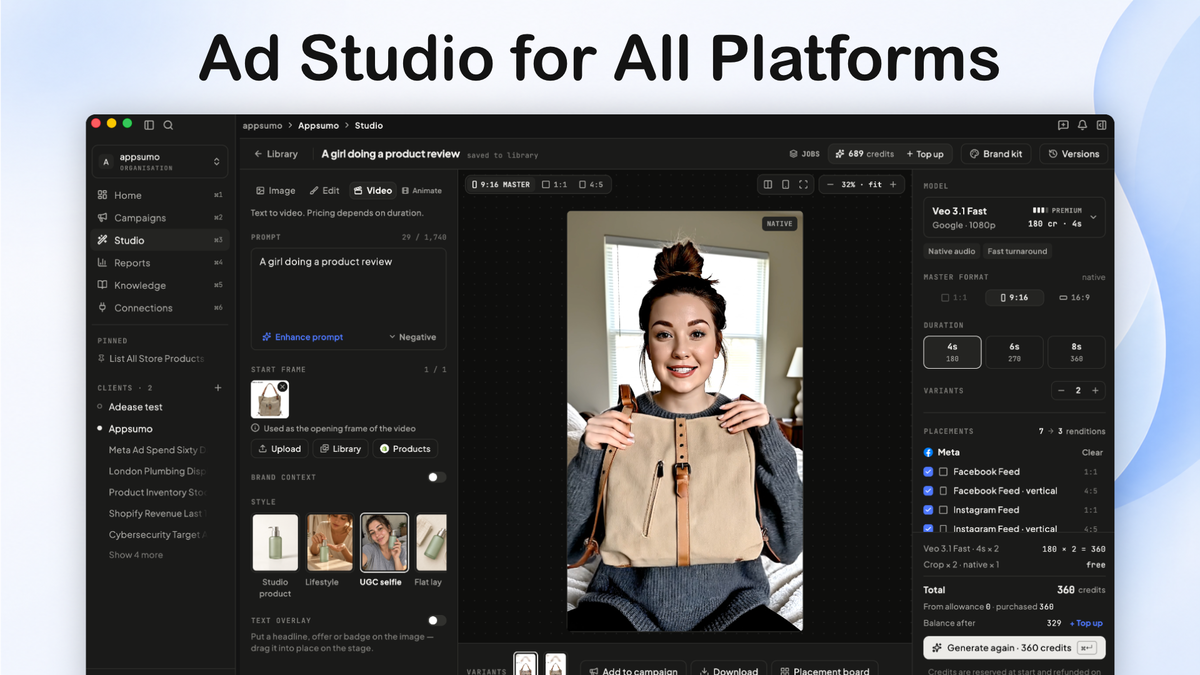The image size is (1200, 675).
Task: Click device preview icon on canvas toolbar
Action: 786,184
